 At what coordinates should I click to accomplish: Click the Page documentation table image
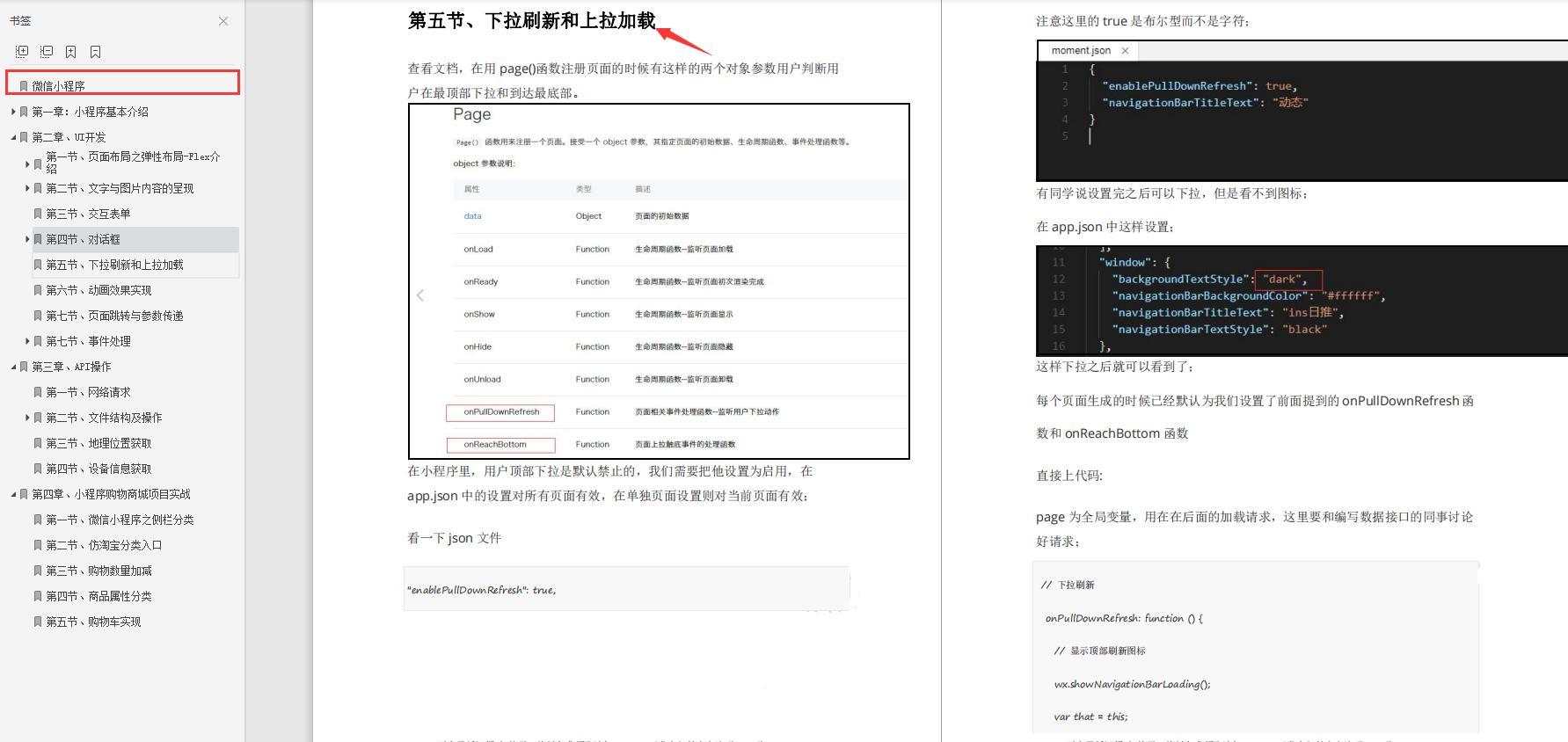tap(659, 281)
